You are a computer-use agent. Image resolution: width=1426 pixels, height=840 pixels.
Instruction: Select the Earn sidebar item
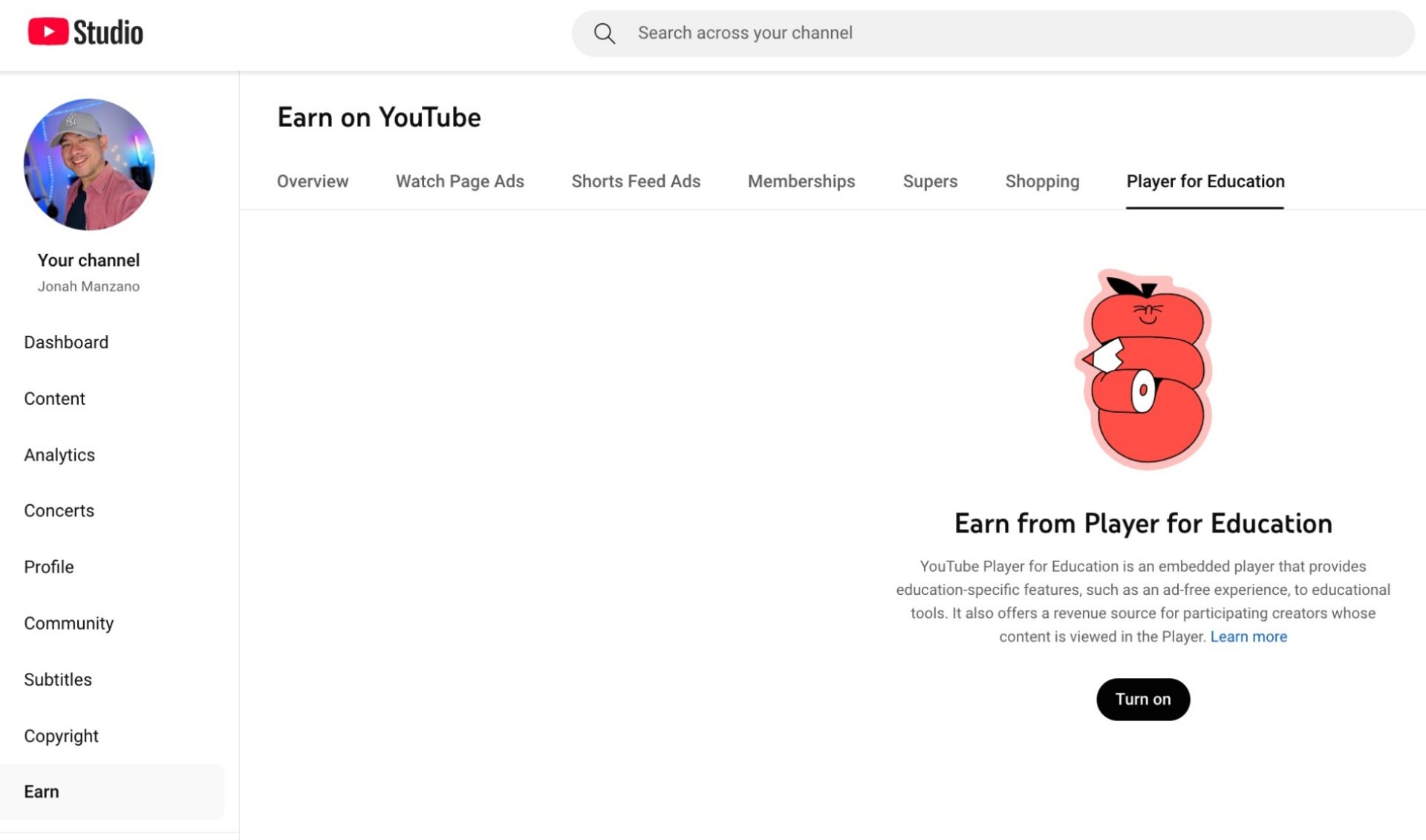tap(42, 791)
